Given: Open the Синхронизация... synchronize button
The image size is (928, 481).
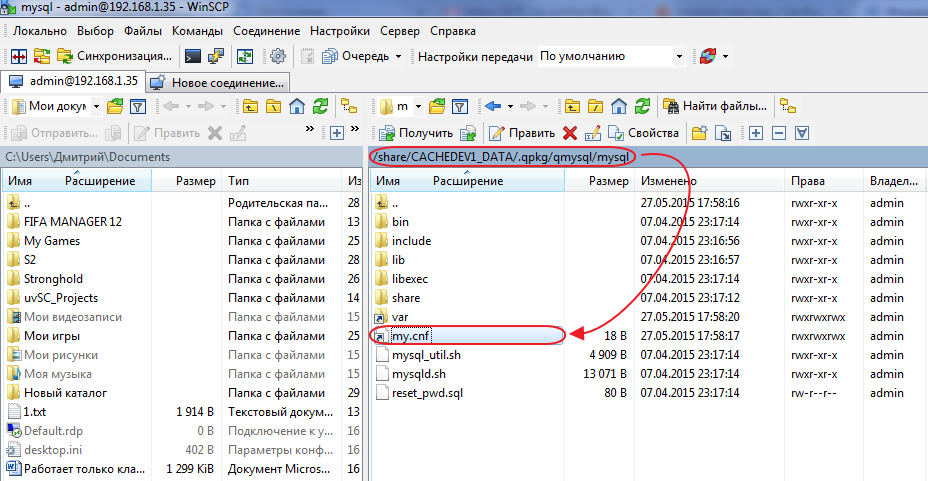Looking at the screenshot, I should (x=115, y=56).
